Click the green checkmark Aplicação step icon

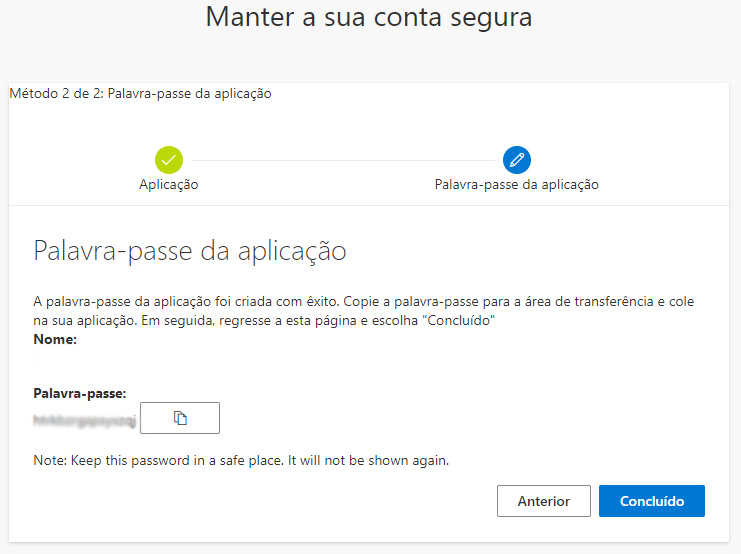[x=169, y=159]
